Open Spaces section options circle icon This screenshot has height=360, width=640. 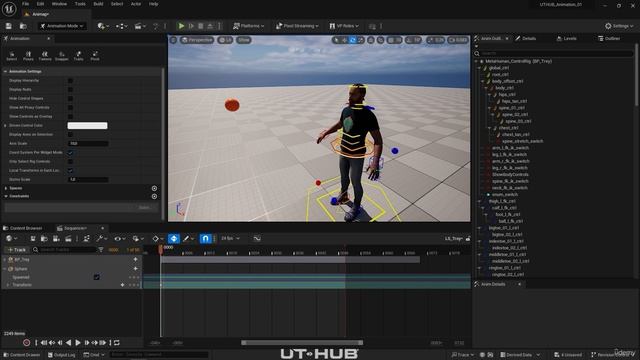tap(154, 188)
